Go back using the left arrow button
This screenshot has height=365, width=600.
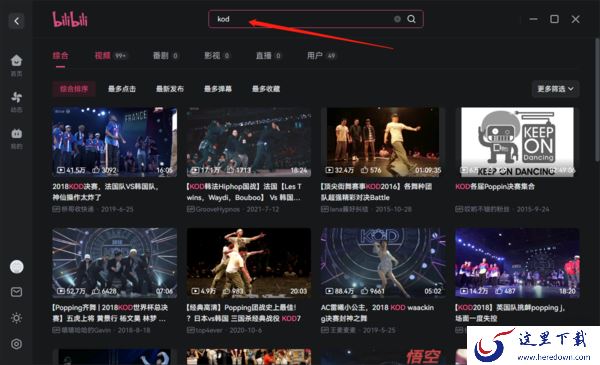[x=16, y=21]
